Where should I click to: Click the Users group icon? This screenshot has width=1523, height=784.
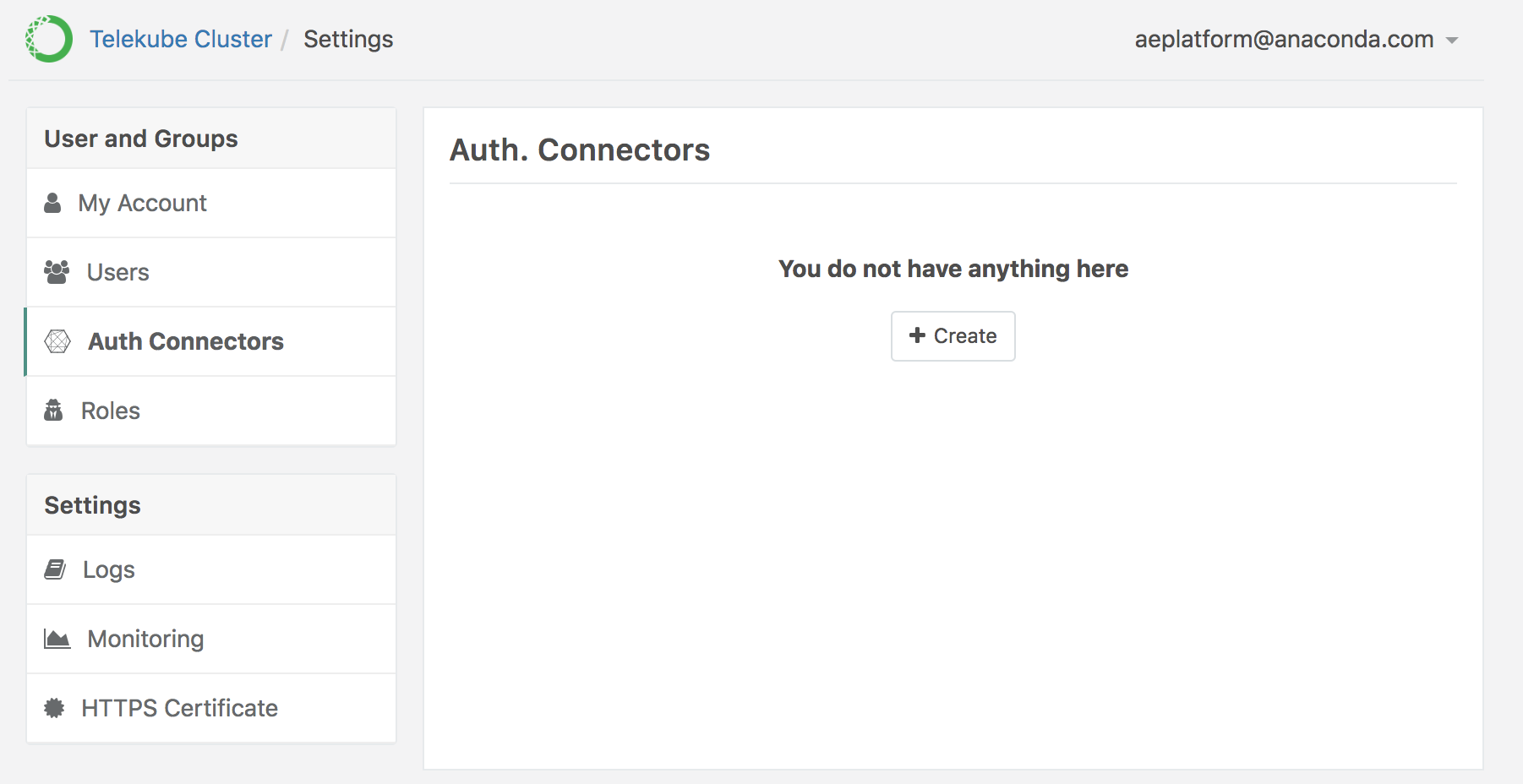point(57,272)
